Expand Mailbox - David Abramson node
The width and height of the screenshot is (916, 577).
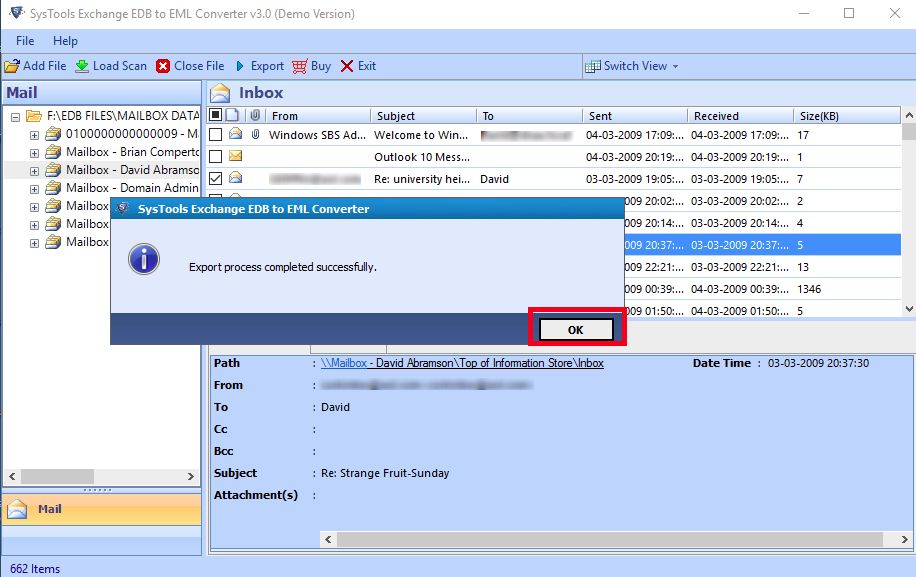click(34, 171)
